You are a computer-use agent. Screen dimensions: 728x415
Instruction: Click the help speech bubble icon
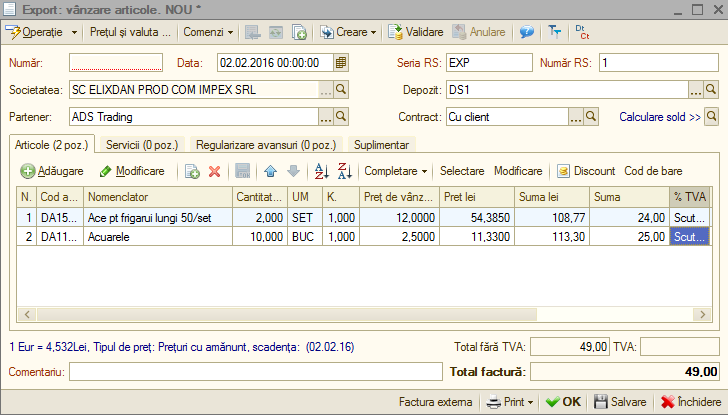coord(526,32)
